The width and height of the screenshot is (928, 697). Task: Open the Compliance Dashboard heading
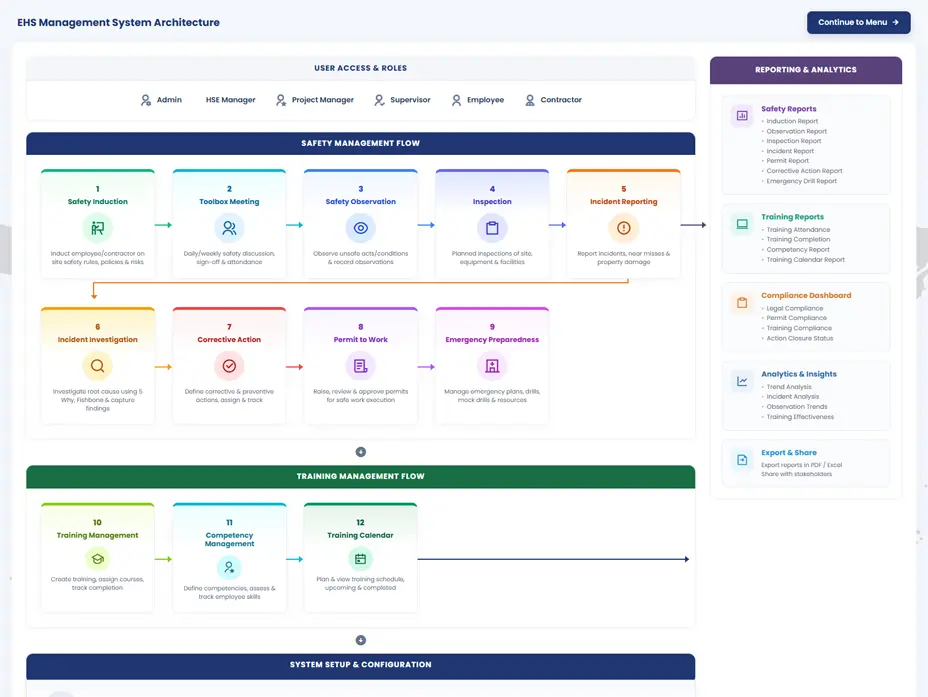[x=805, y=295]
